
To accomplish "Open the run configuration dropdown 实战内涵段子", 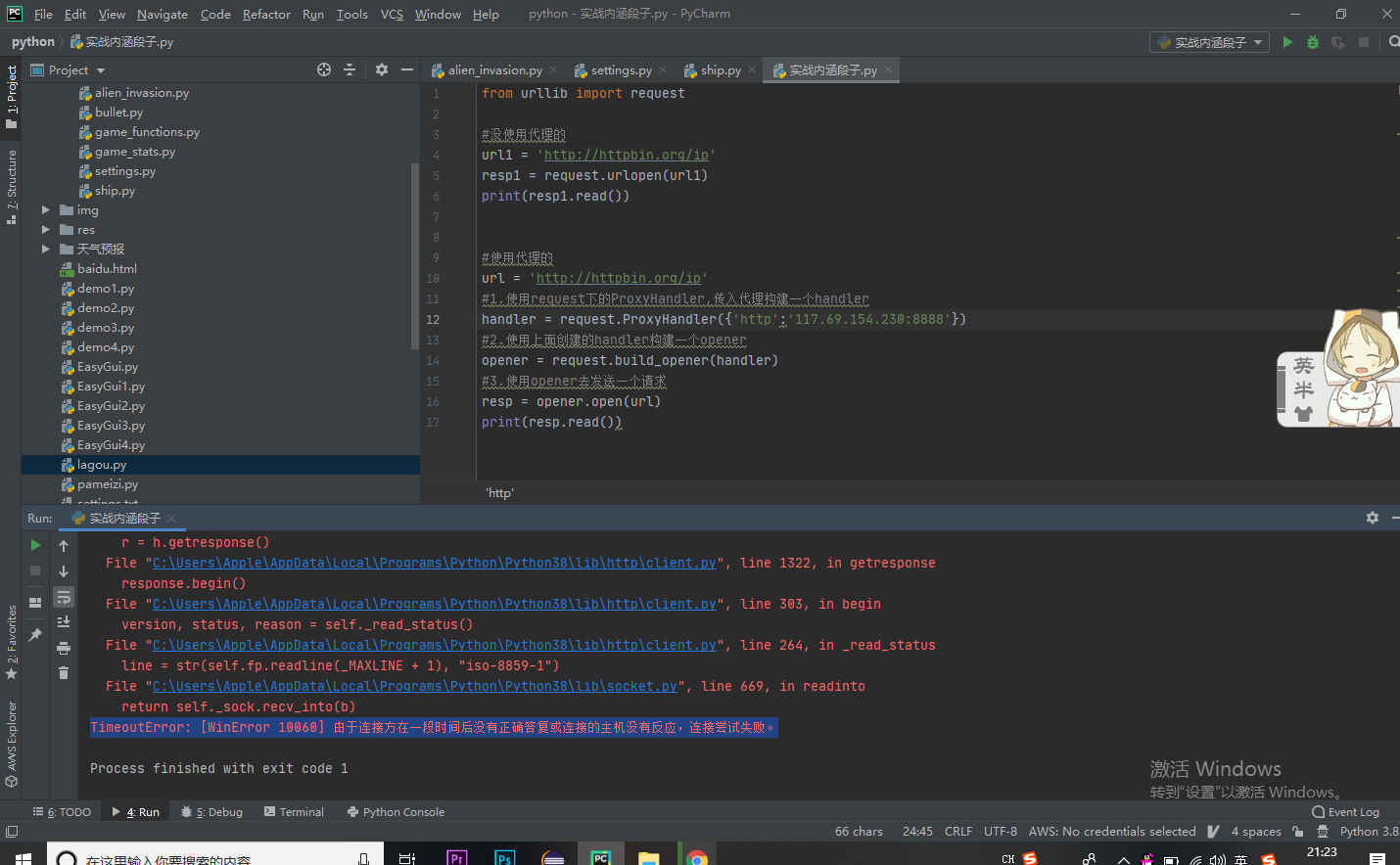I will point(1209,42).
